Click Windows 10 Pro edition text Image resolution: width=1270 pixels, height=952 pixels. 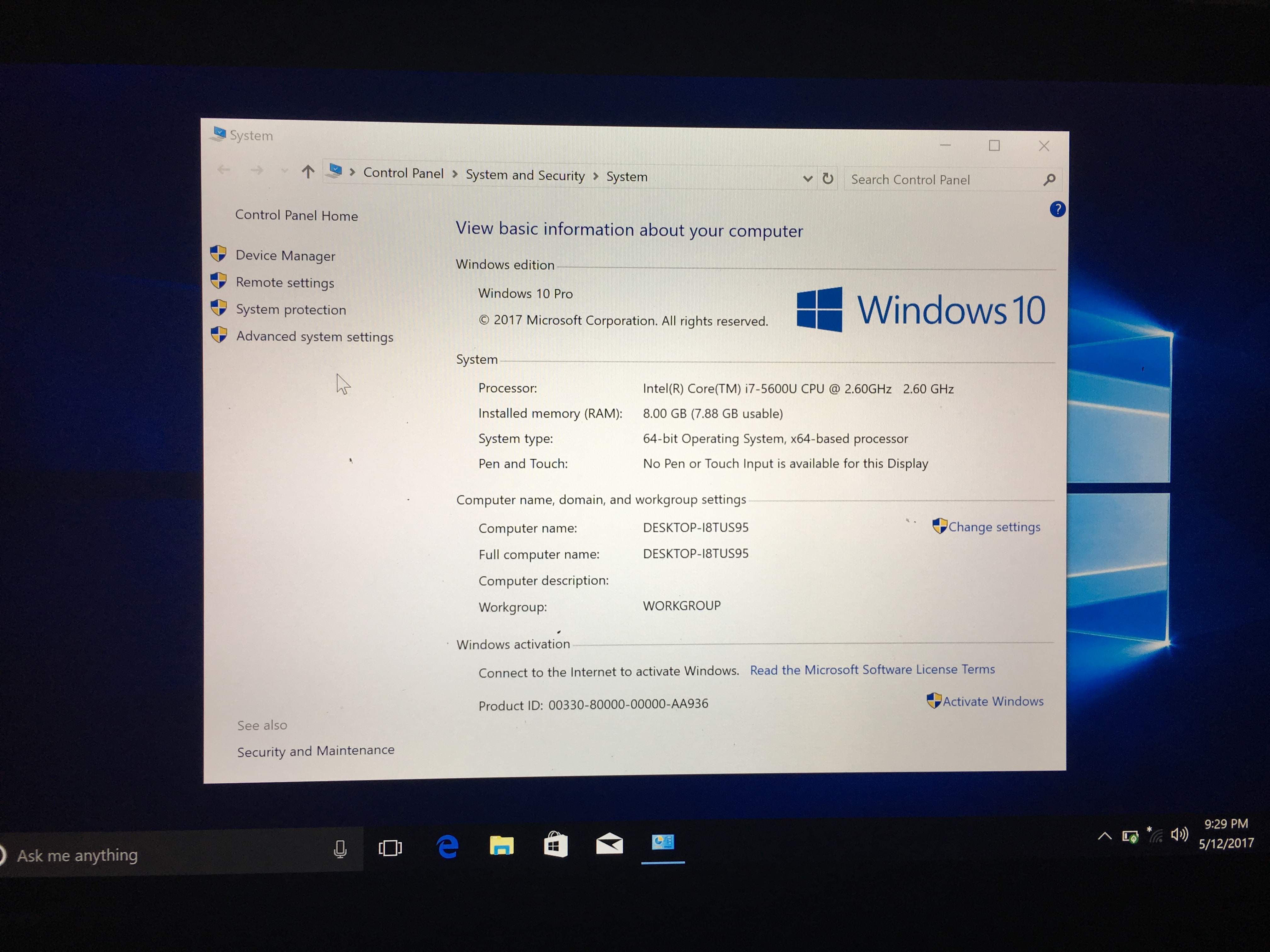tap(525, 294)
